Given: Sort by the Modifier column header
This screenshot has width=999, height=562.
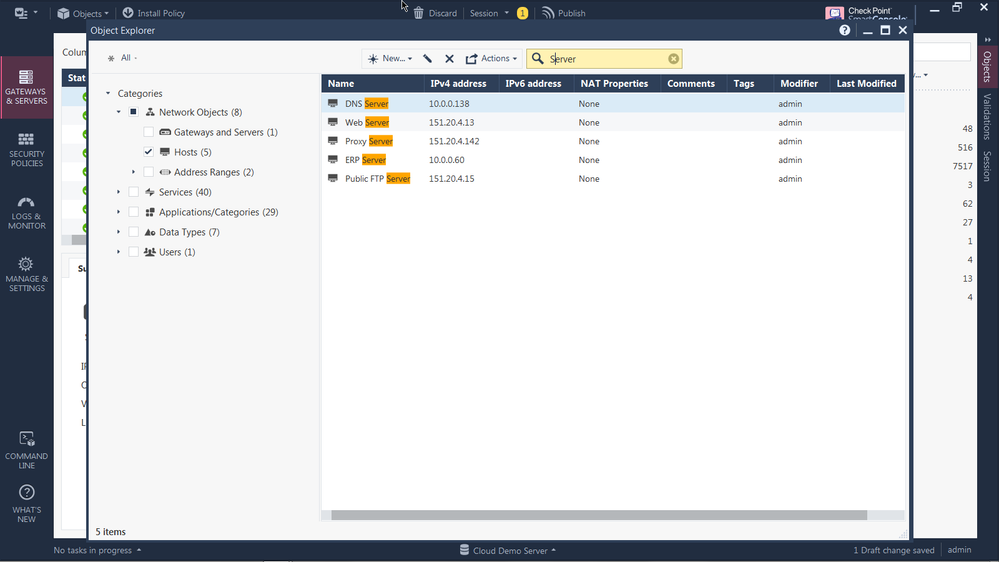Looking at the screenshot, I should pos(800,83).
